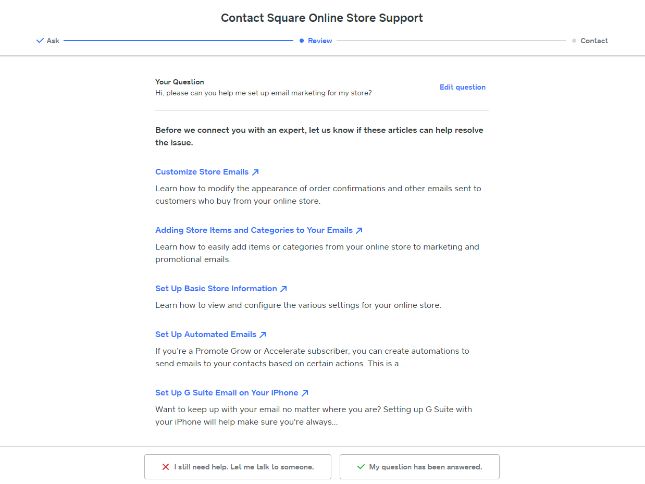Viewport: 645px width, 484px height.
Task: Click the checkmark icon beside Ask step
Action: [x=40, y=40]
